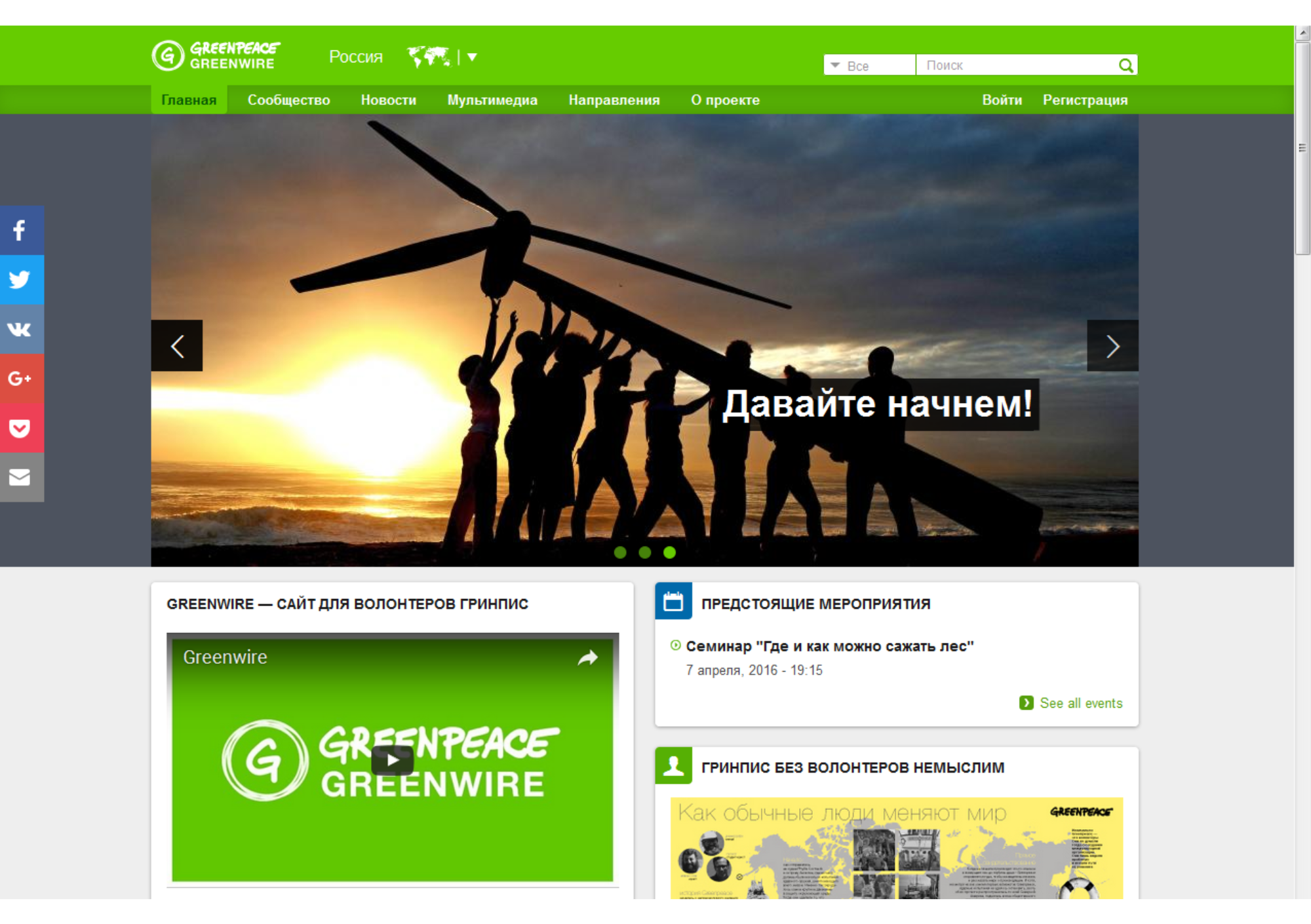Viewport: 1311px width, 924px height.
Task: Expand the country selector arrow near world map
Action: click(472, 57)
